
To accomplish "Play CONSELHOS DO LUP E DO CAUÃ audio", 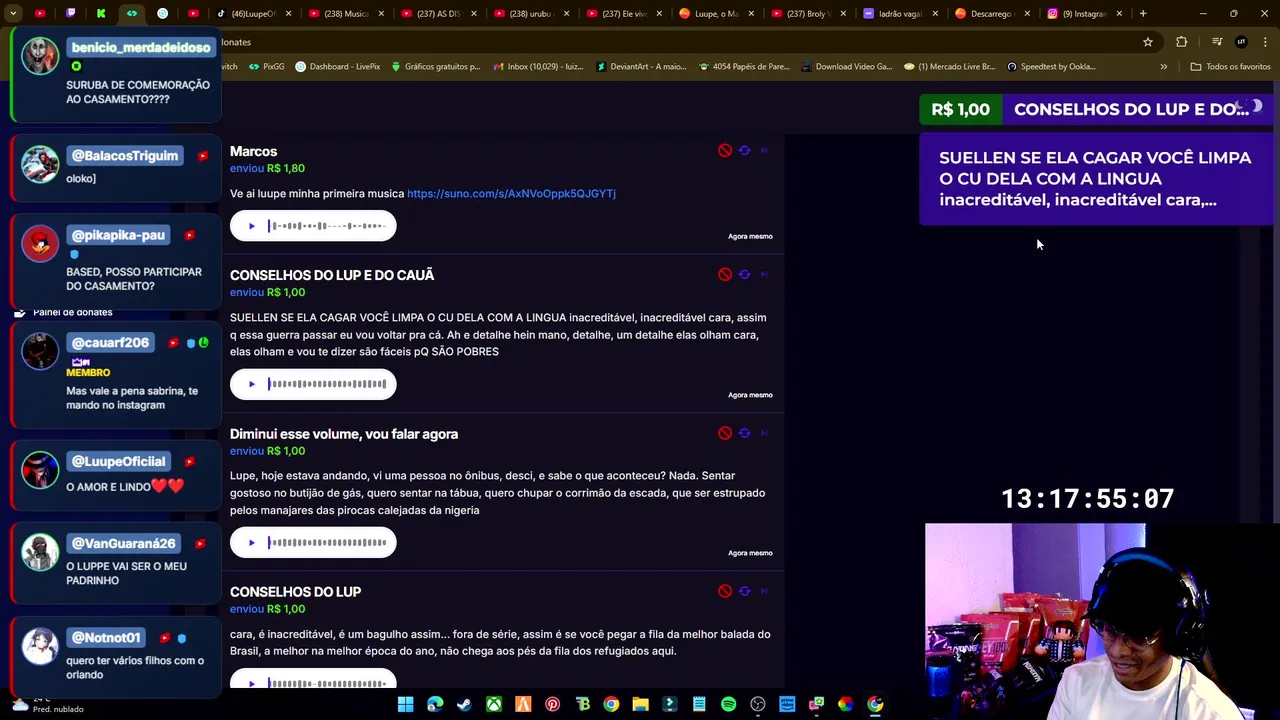I will pyautogui.click(x=251, y=384).
